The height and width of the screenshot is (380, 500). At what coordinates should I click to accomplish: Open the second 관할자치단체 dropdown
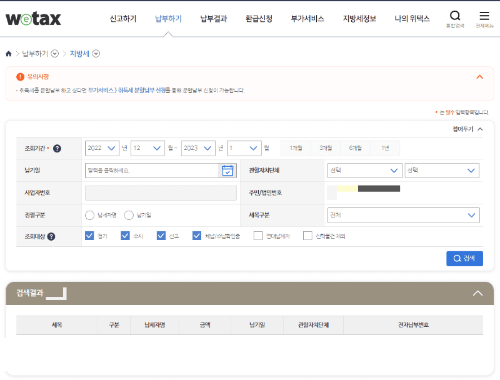(442, 170)
